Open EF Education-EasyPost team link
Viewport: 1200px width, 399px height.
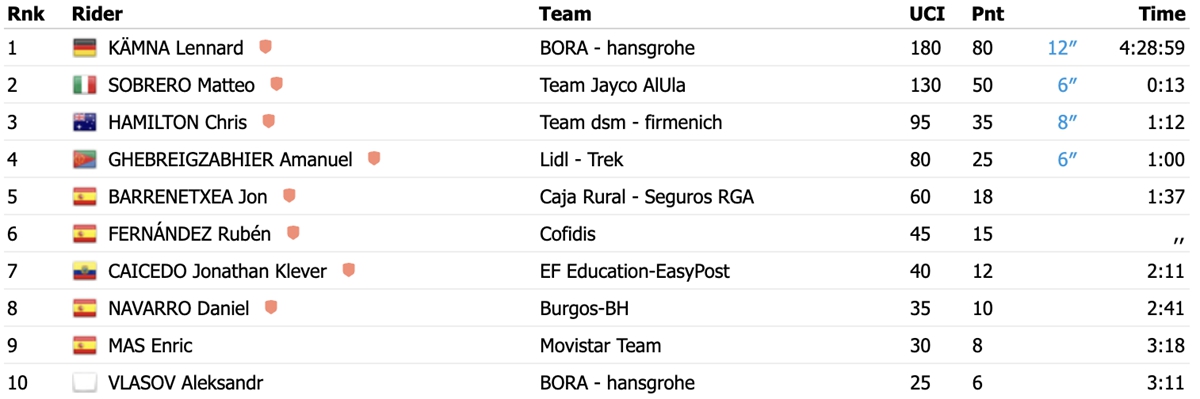[x=634, y=271]
